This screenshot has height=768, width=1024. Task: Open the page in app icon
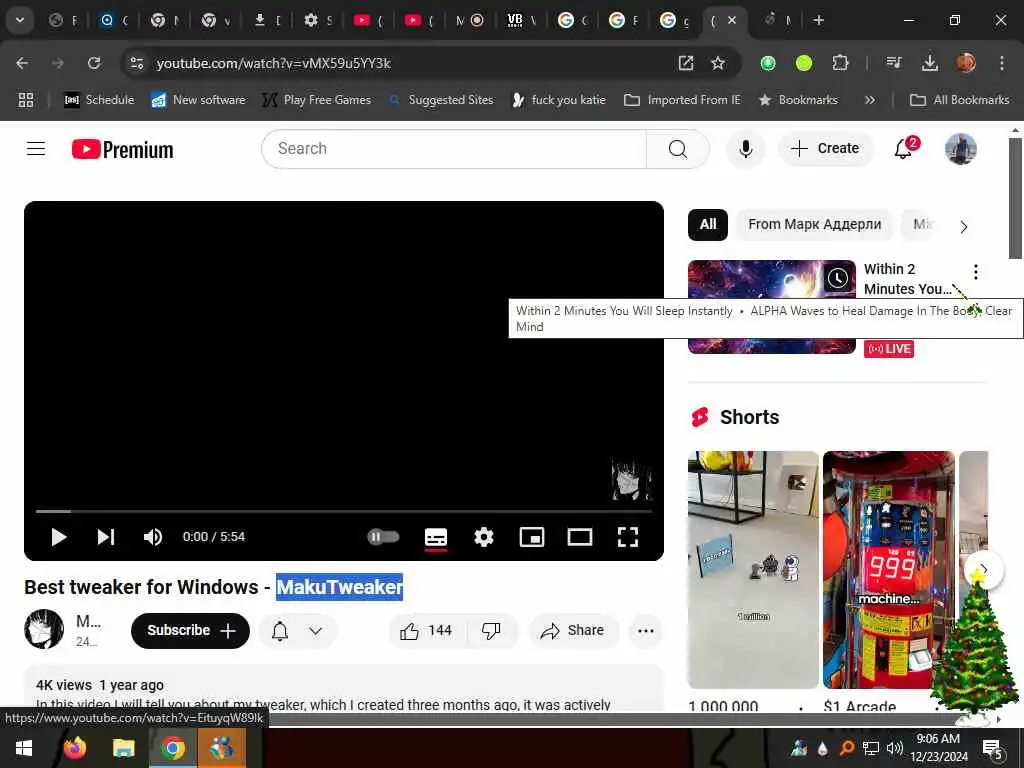click(686, 63)
